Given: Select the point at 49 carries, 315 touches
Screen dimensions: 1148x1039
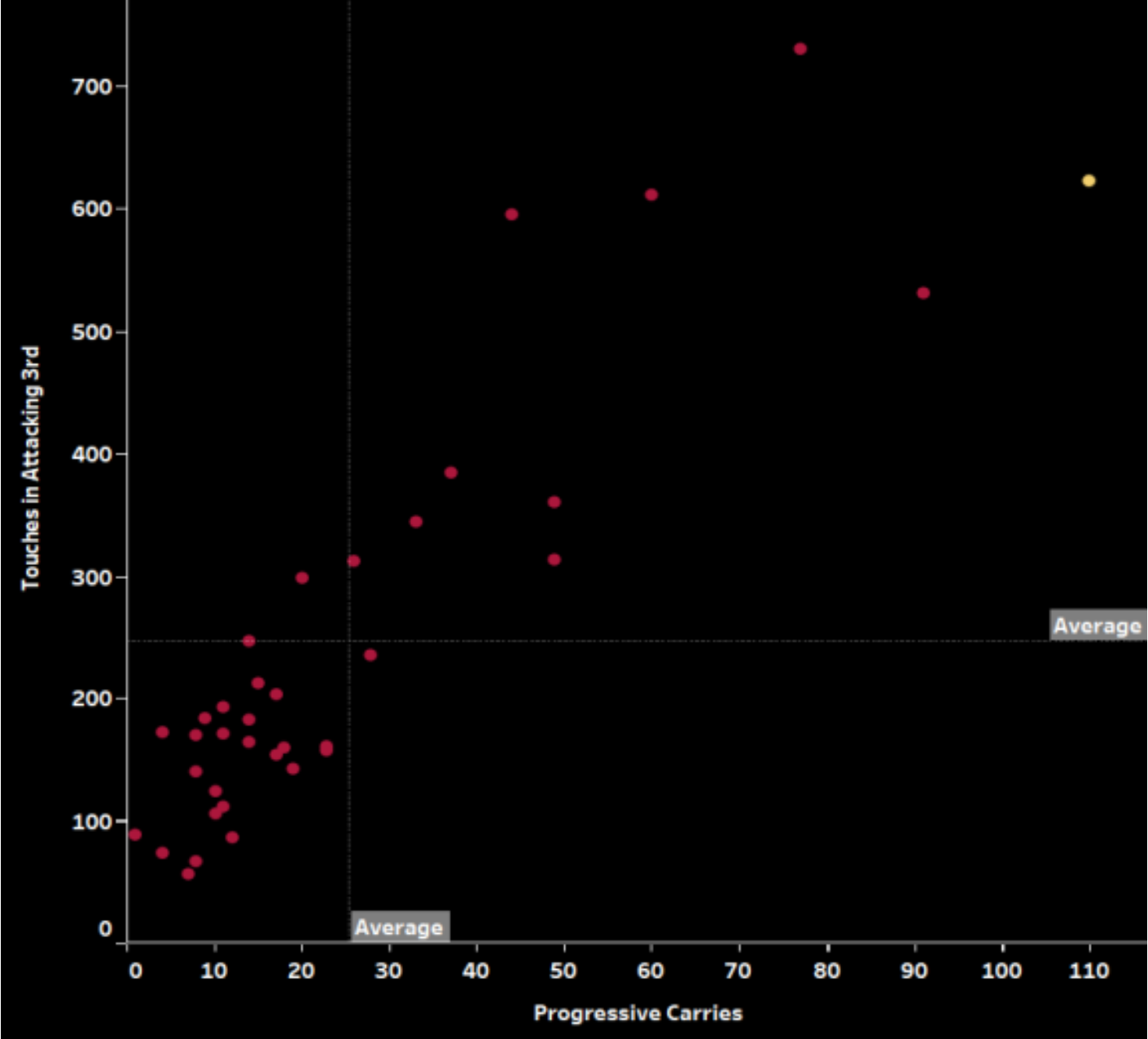Looking at the screenshot, I should [554, 559].
